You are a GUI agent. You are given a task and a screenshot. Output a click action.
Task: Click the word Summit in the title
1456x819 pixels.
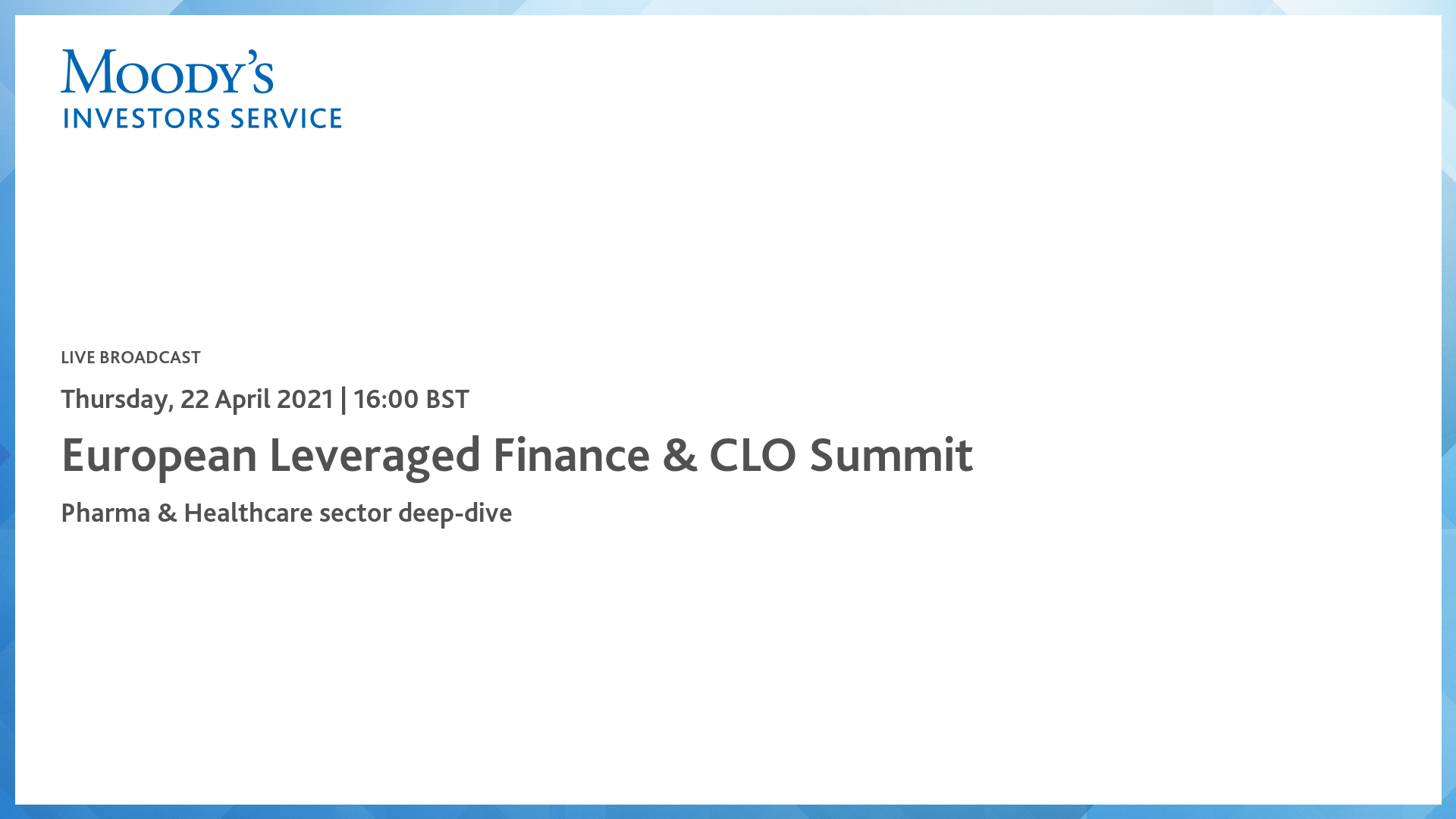[891, 456]
